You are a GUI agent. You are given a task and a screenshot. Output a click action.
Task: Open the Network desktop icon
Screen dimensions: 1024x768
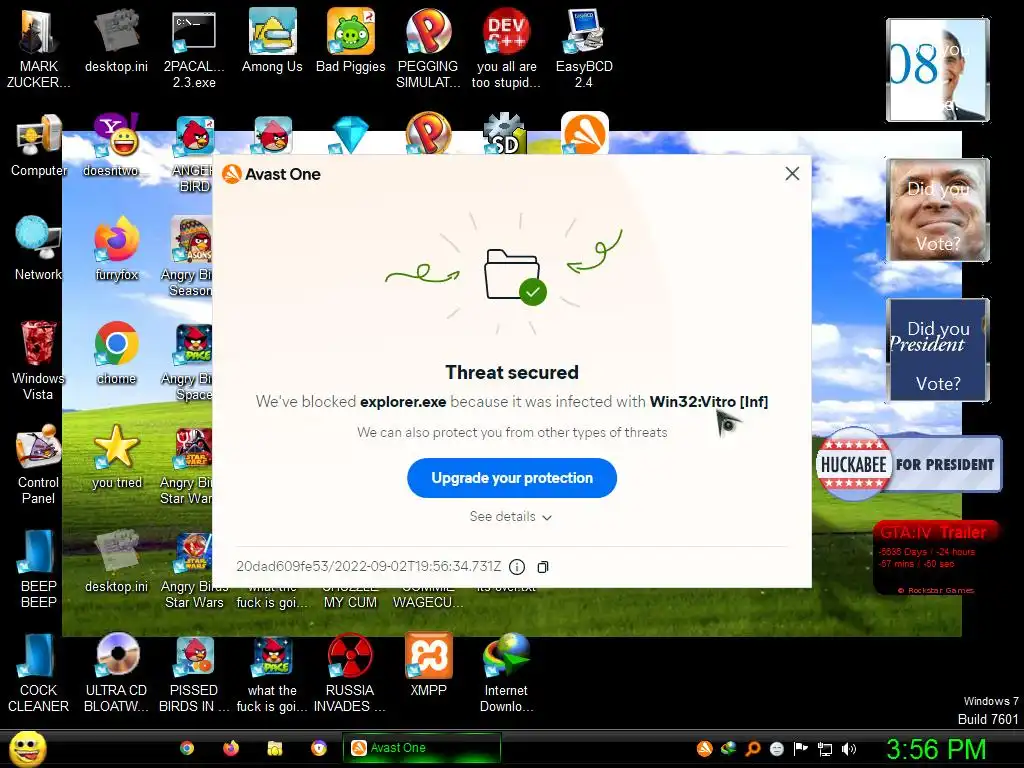[38, 248]
